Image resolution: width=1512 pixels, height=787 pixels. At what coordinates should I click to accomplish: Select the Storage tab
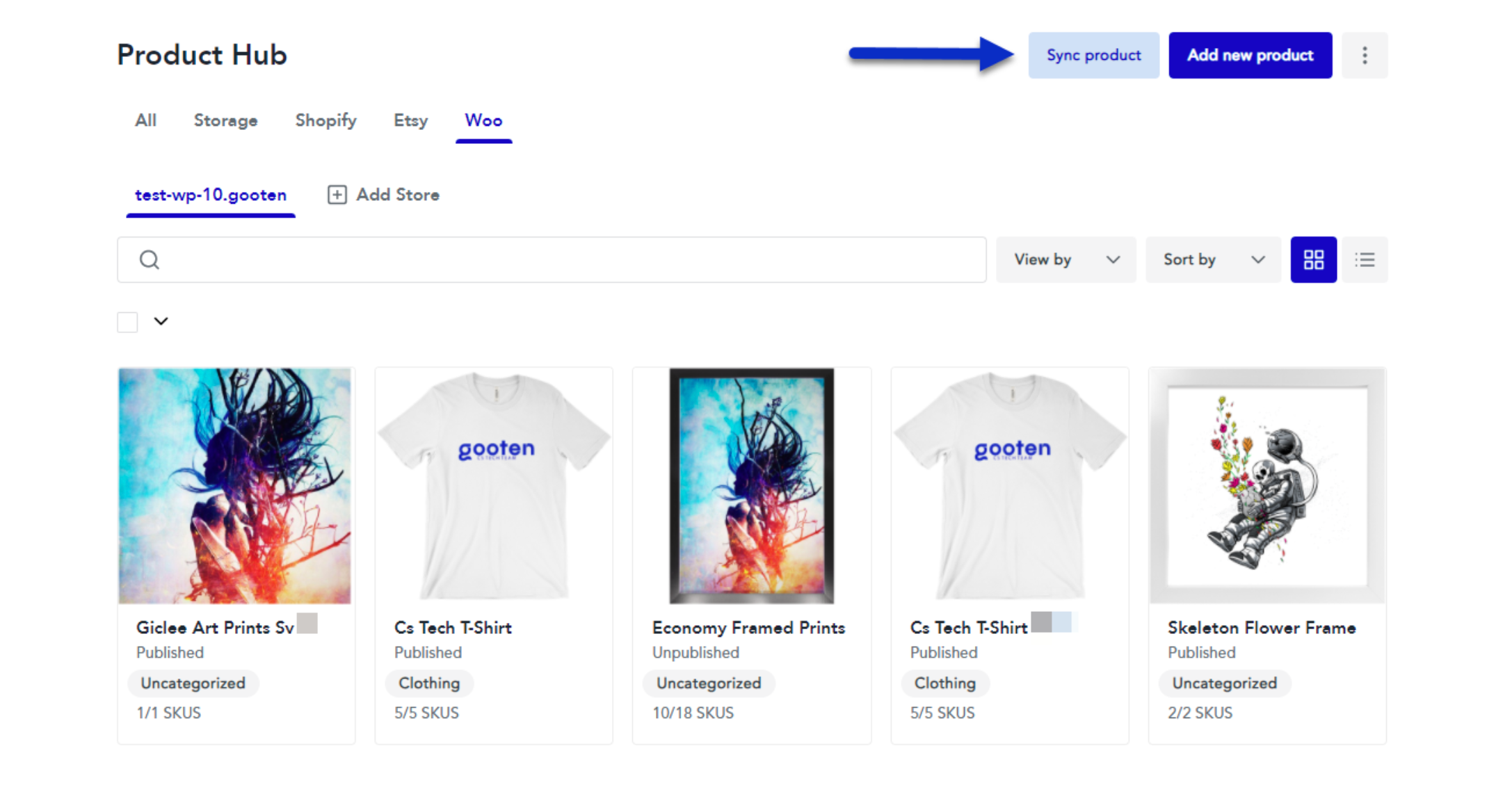[225, 120]
